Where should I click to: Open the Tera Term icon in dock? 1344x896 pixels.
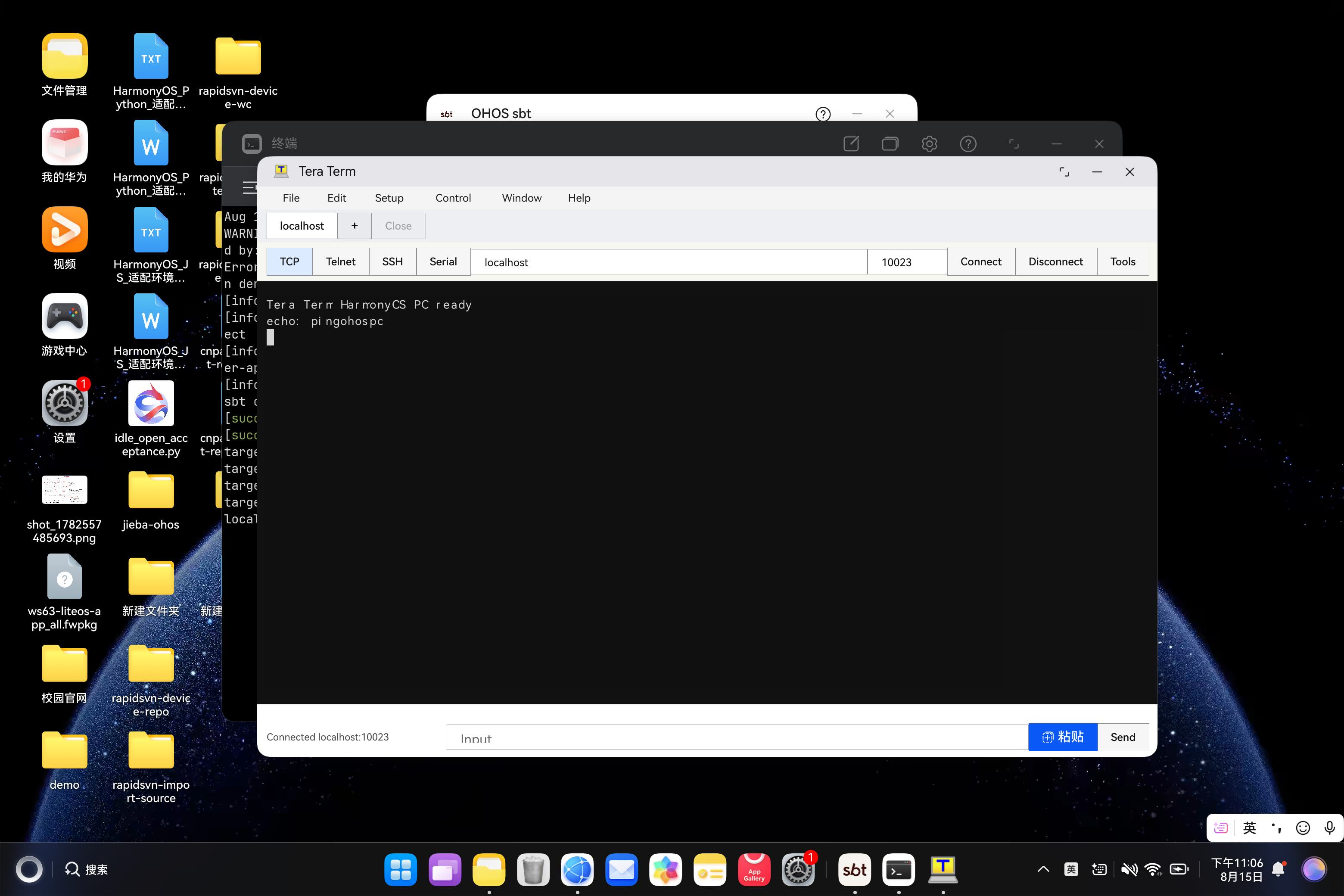[943, 870]
